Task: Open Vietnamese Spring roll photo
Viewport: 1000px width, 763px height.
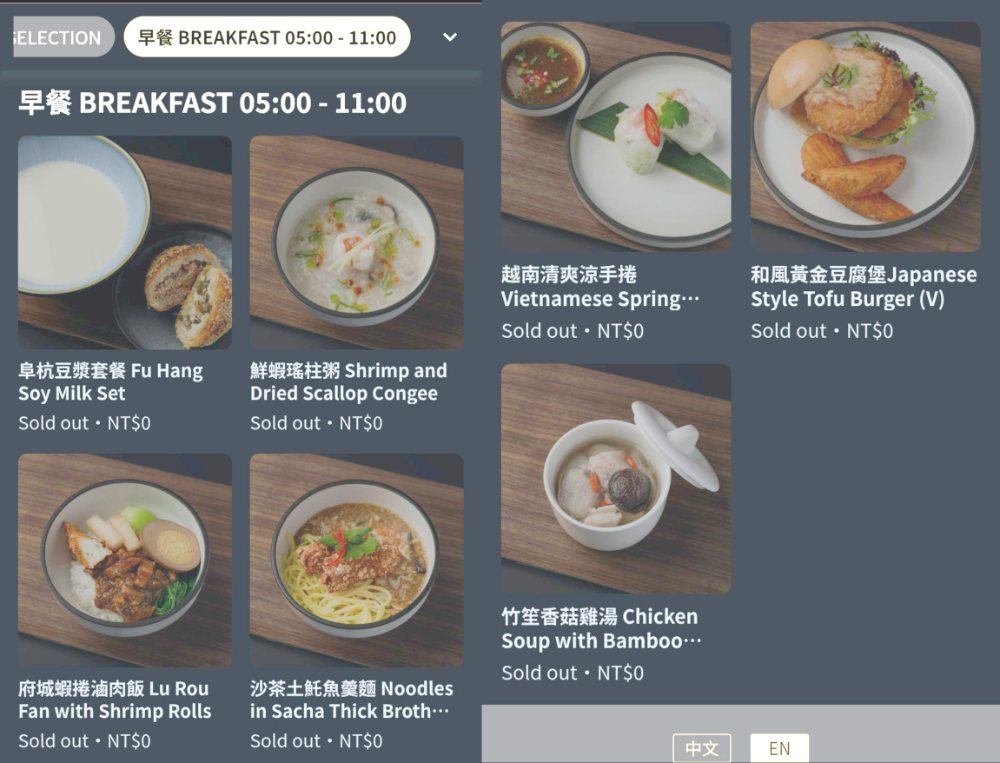Action: click(x=616, y=137)
